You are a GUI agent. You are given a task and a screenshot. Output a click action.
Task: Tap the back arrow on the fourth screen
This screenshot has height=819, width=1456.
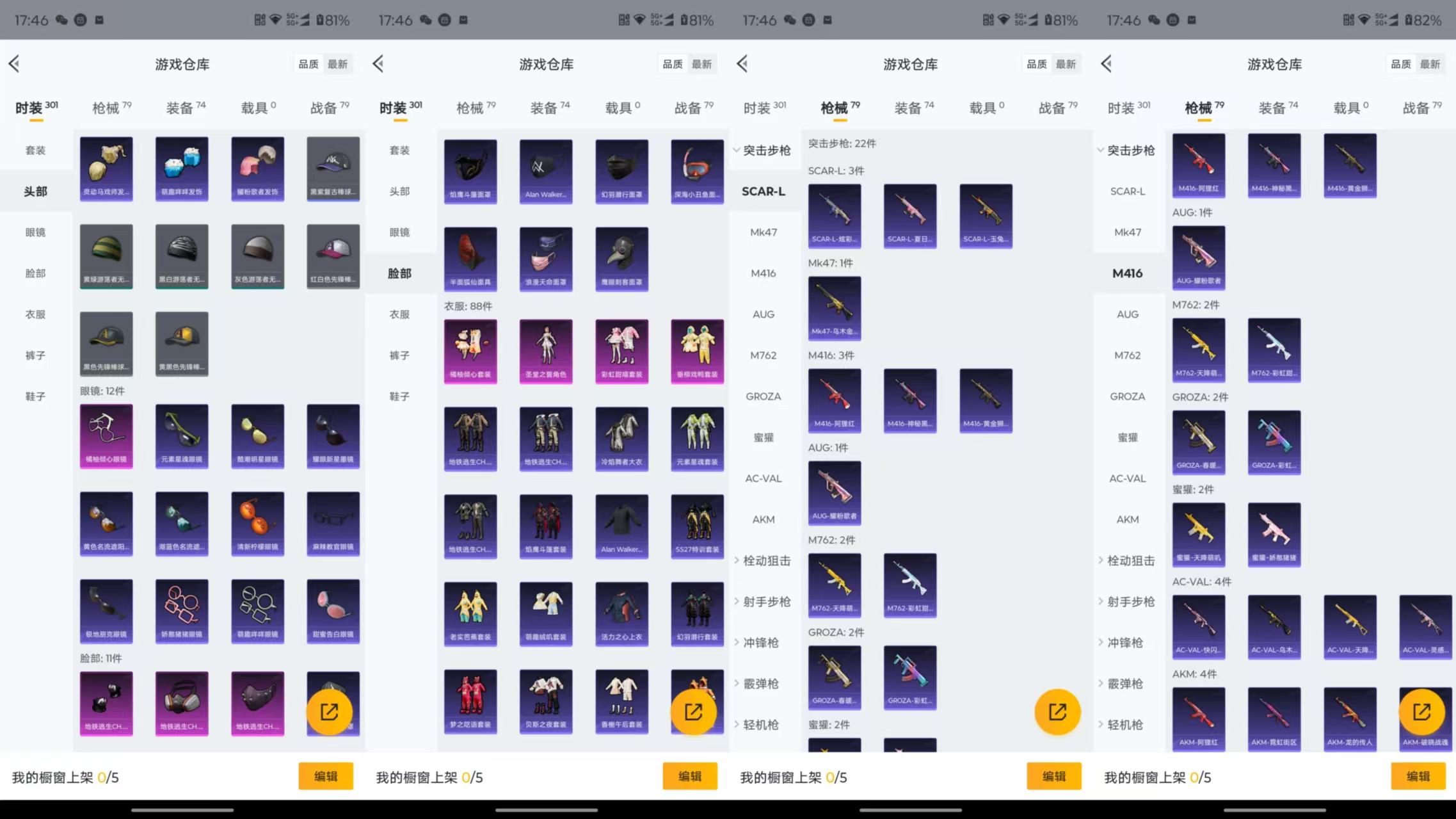point(1107,63)
